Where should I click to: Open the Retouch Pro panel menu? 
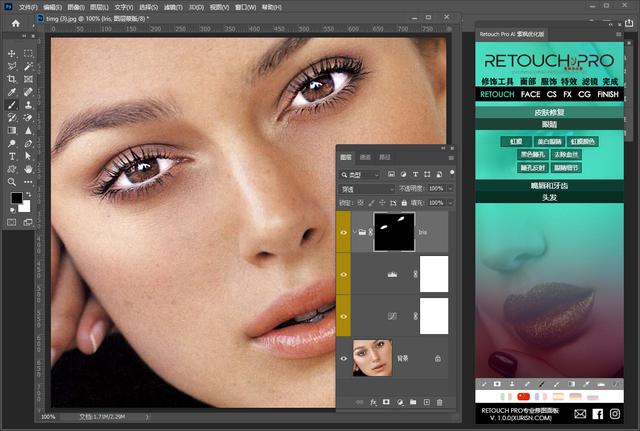(619, 34)
